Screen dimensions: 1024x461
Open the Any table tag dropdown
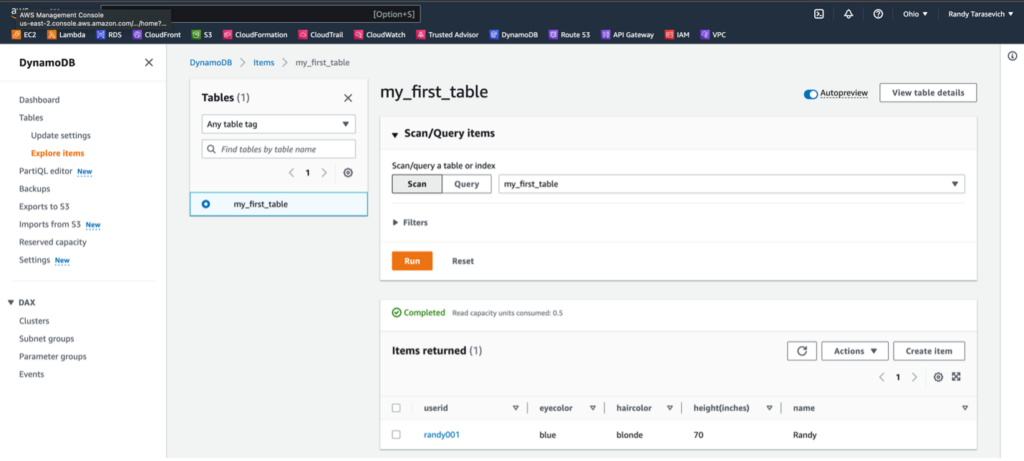pos(279,124)
